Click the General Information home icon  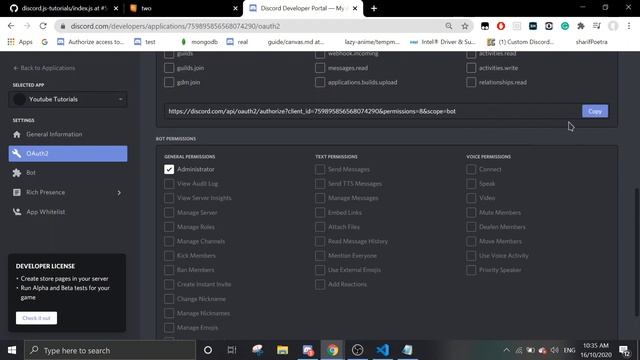(x=17, y=134)
